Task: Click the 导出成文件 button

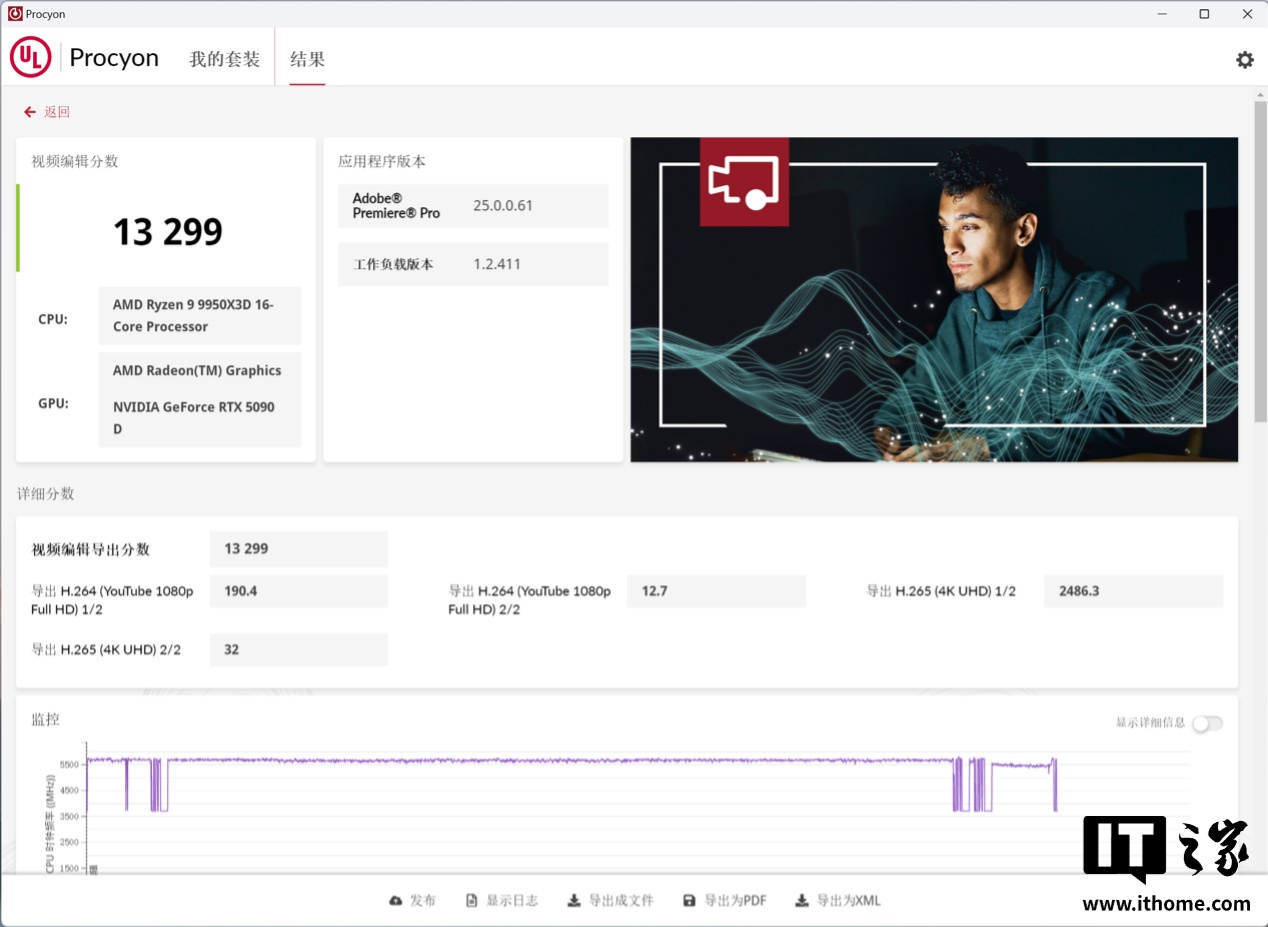Action: pyautogui.click(x=620, y=901)
